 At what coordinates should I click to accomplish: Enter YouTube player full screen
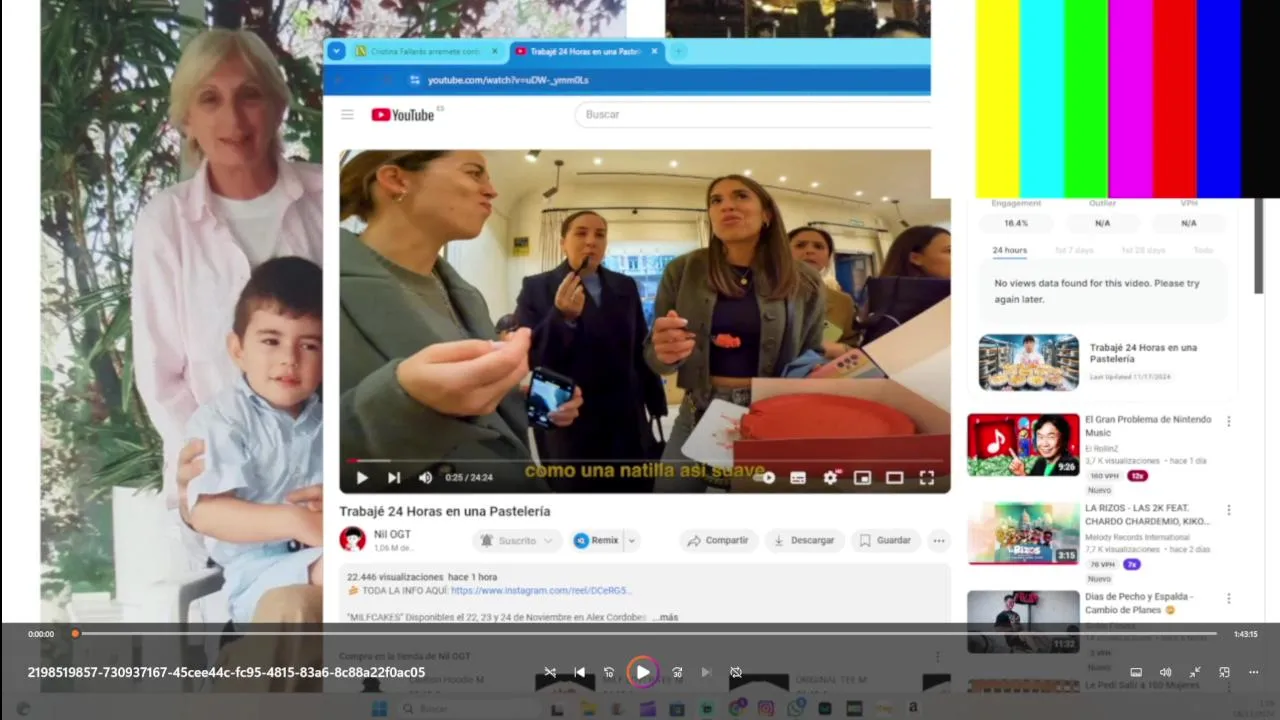927,478
